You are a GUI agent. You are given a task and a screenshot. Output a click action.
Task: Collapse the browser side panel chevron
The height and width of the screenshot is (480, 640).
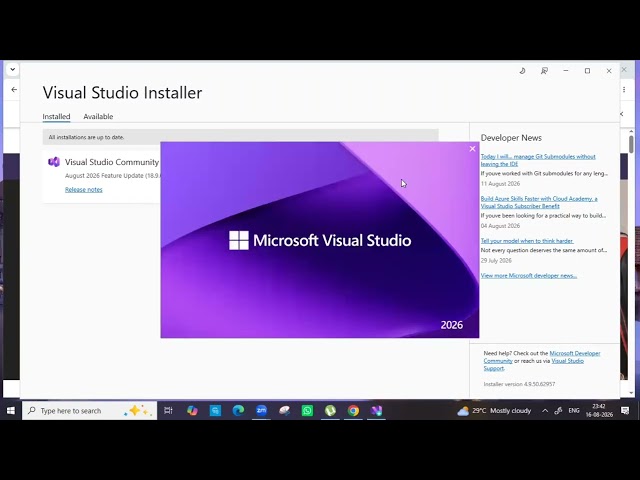(622, 114)
